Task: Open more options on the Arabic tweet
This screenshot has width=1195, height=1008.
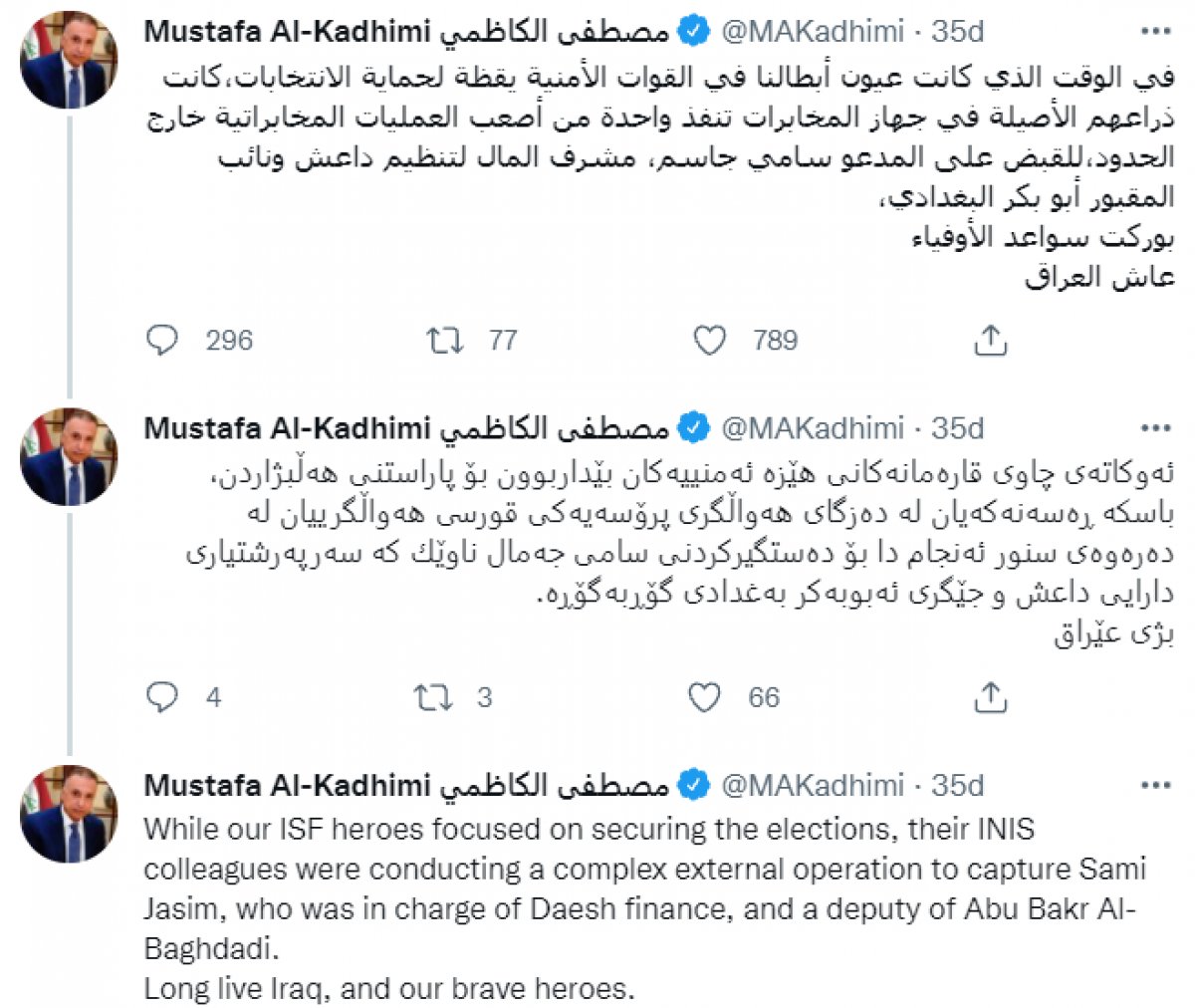Action: (x=1154, y=32)
